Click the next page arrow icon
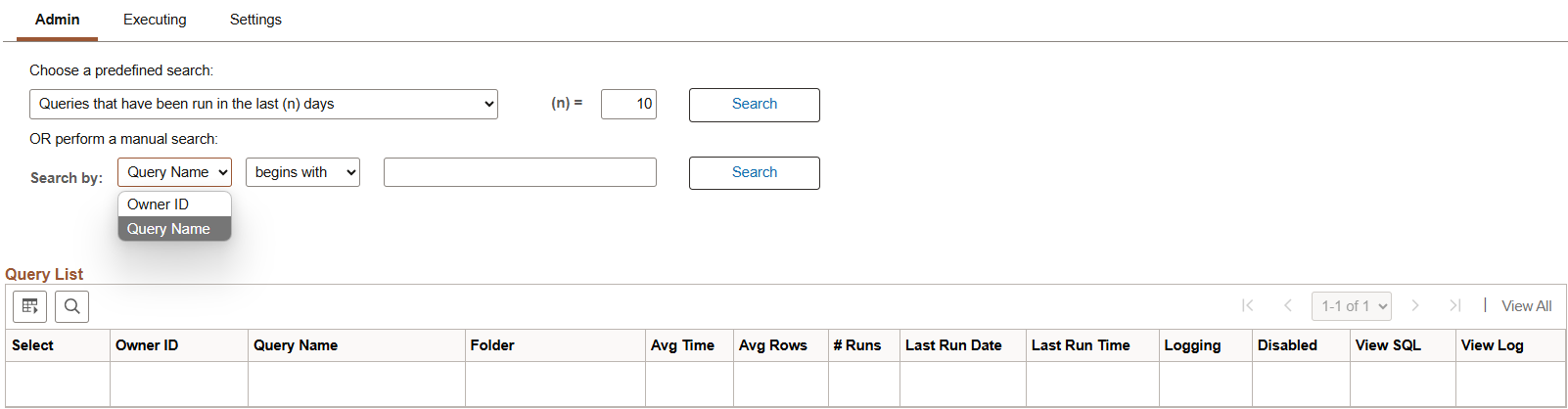Image resolution: width=1568 pixels, height=409 pixels. pyautogui.click(x=1415, y=306)
